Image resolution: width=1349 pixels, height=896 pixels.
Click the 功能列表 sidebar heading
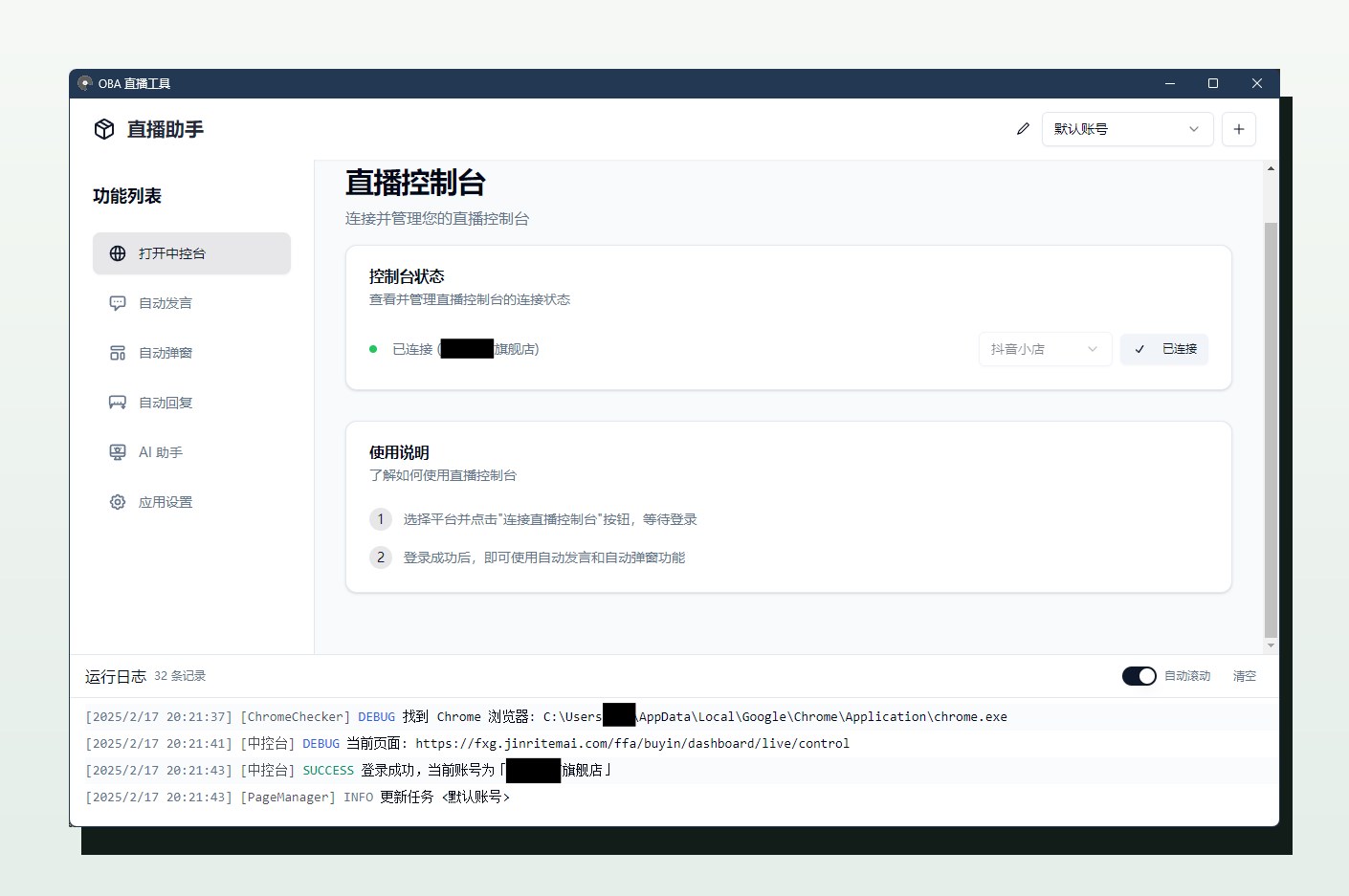tap(127, 196)
